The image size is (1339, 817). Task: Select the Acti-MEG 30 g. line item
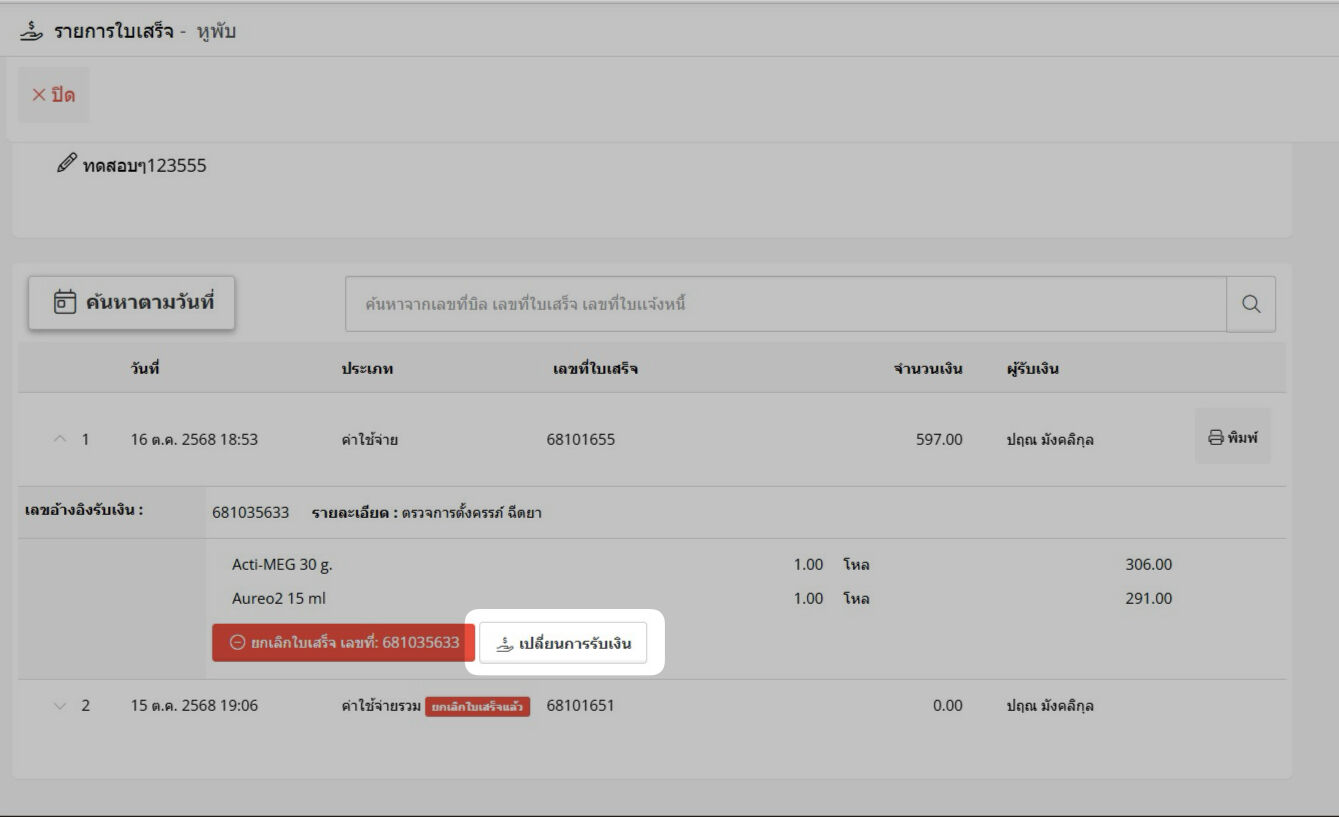[282, 564]
